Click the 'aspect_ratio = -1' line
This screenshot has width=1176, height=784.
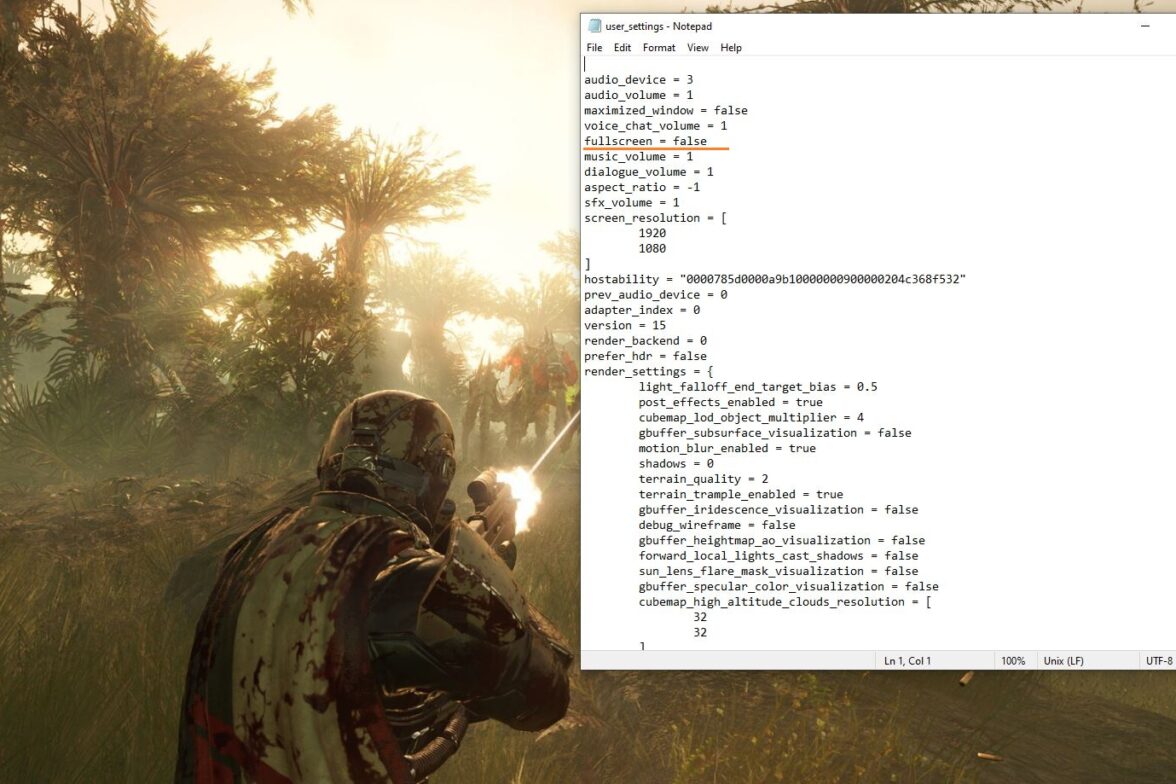click(642, 188)
